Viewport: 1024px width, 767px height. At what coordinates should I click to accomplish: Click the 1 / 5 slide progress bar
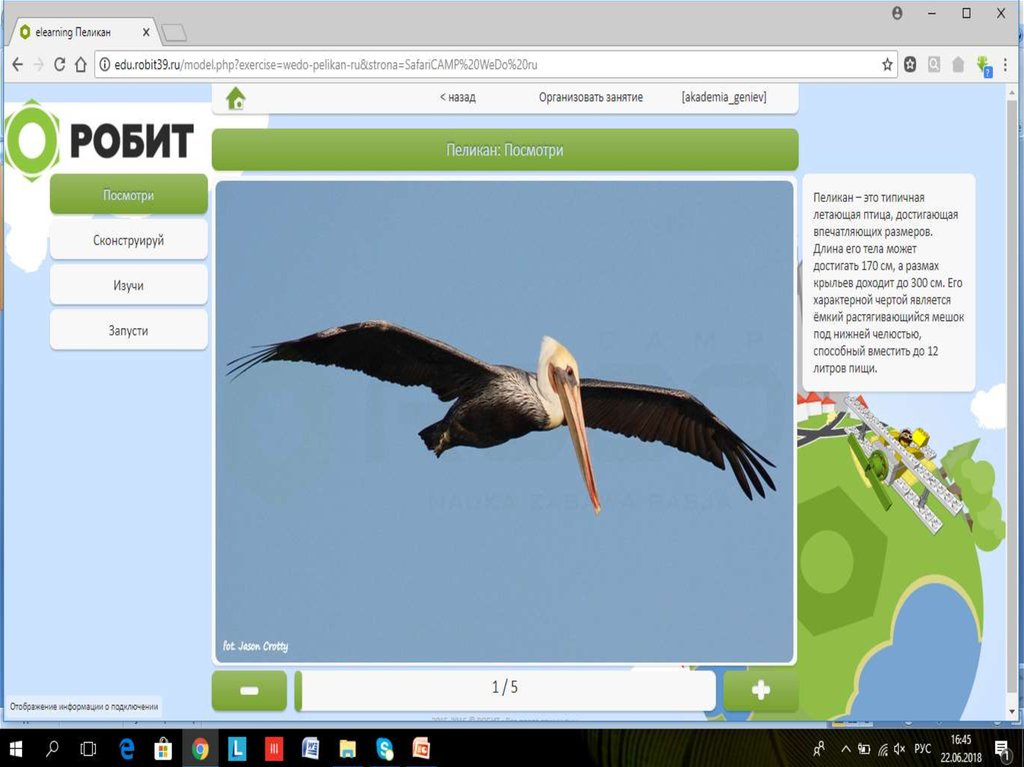coord(505,688)
